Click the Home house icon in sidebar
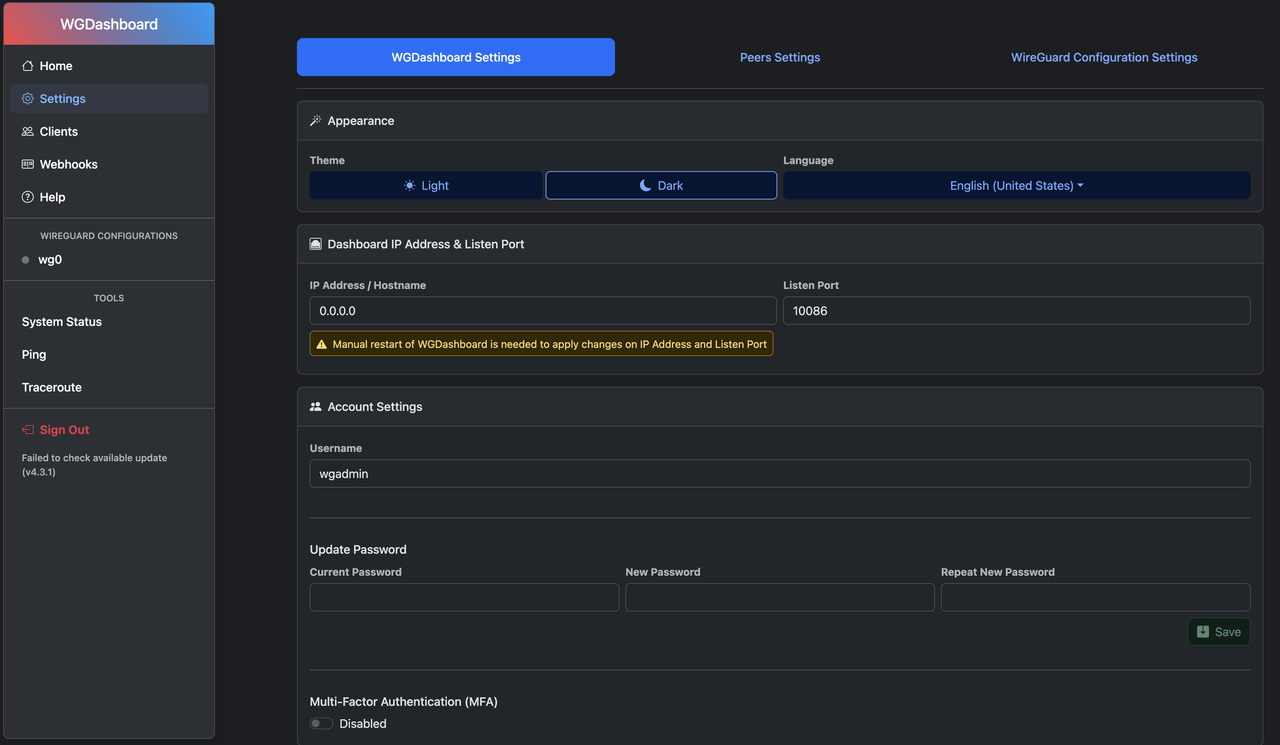The width and height of the screenshot is (1280, 745). point(28,66)
